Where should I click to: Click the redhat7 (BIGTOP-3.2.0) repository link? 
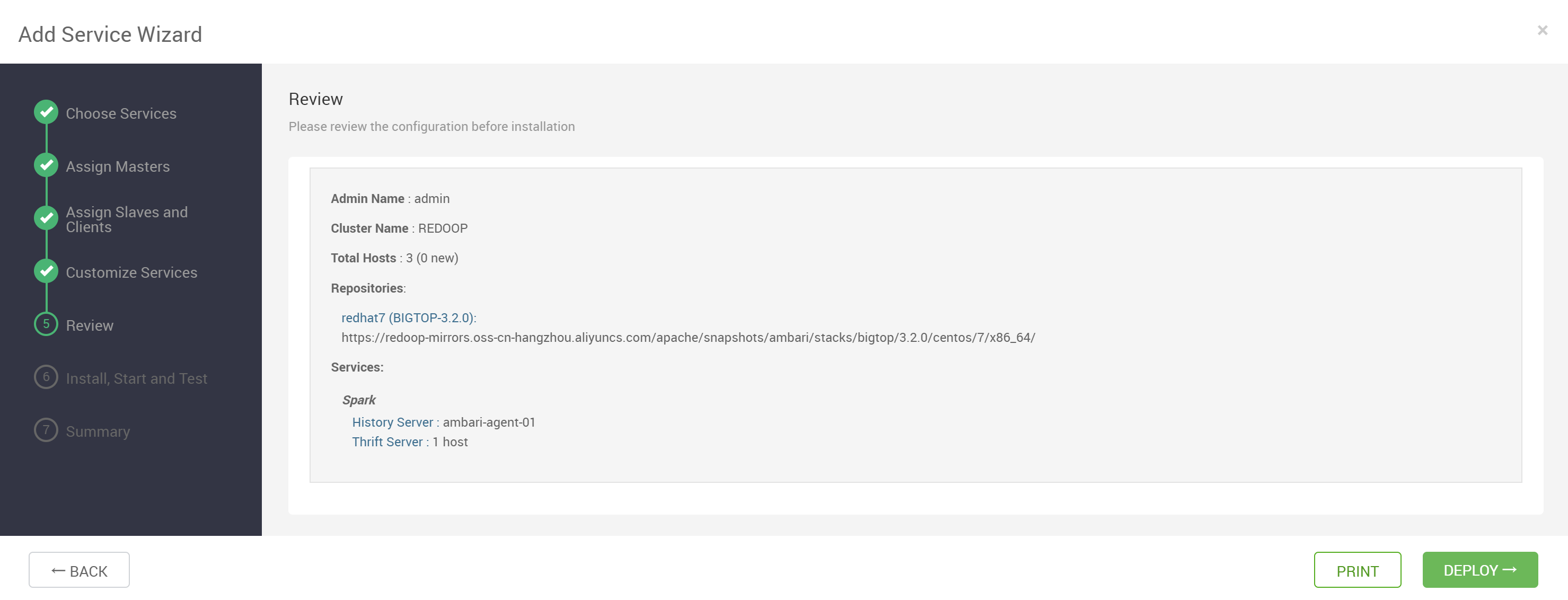coord(409,317)
